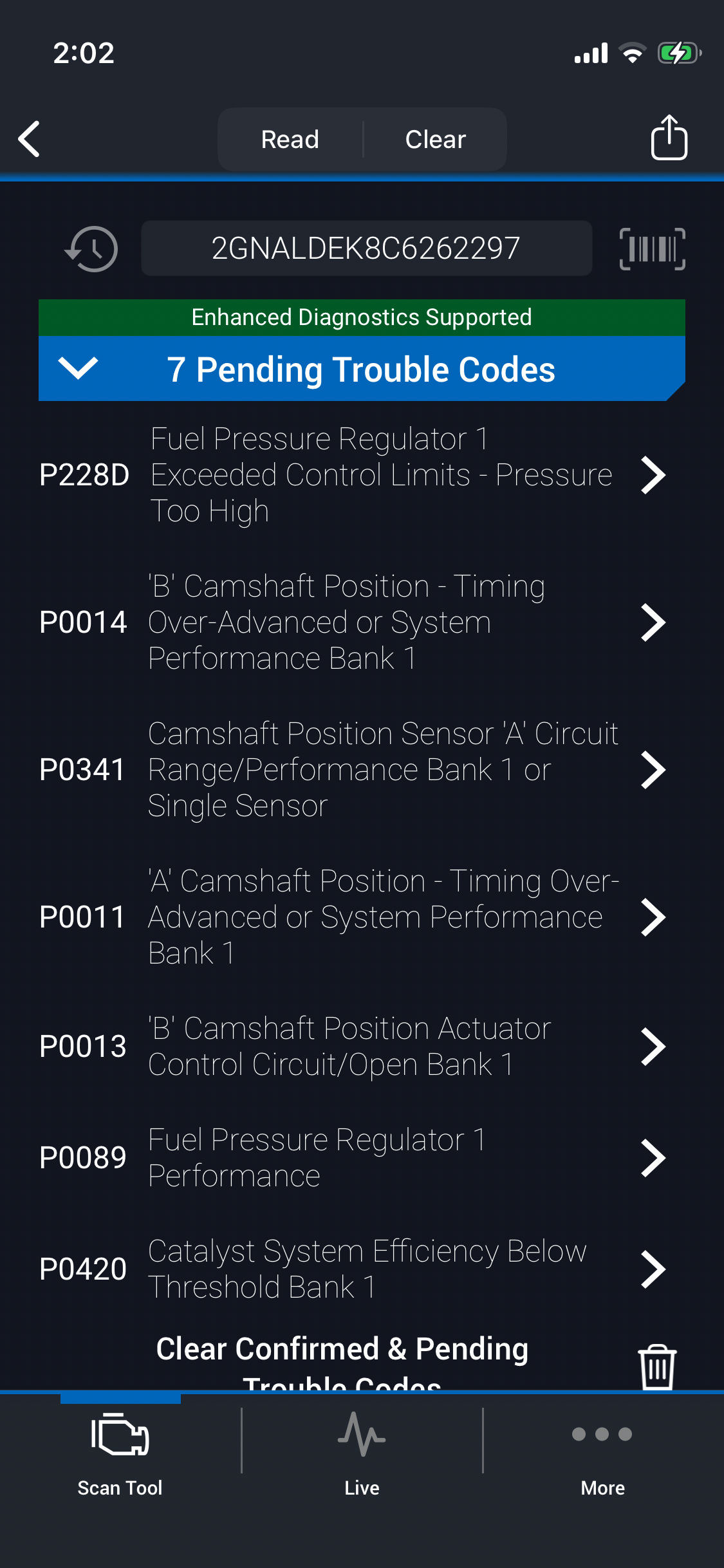The height and width of the screenshot is (1568, 724).
Task: Tap the VIN number field
Action: 366,248
